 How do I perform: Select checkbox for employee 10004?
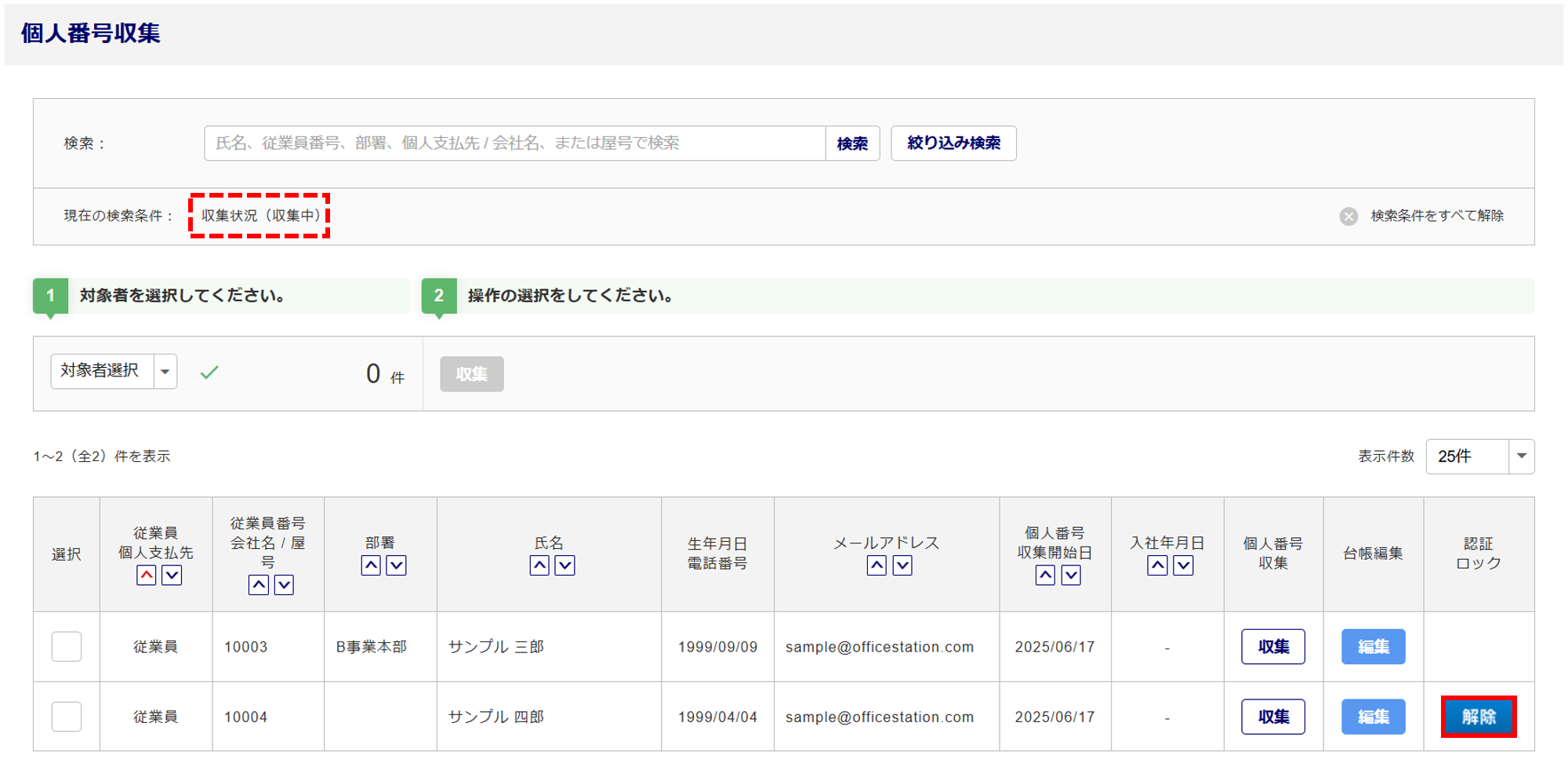point(67,717)
